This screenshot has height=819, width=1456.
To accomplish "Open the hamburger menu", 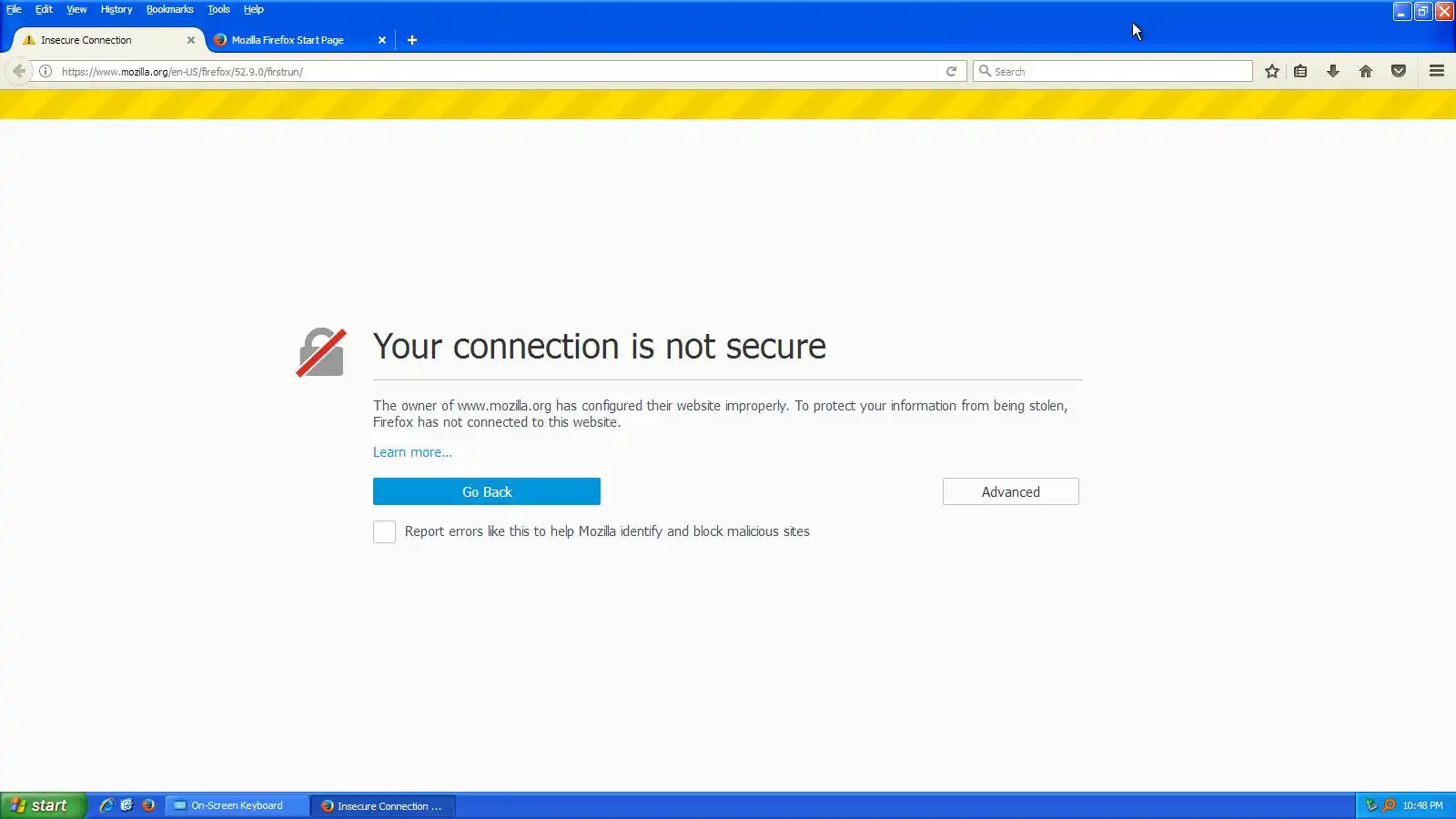I will pyautogui.click(x=1437, y=71).
